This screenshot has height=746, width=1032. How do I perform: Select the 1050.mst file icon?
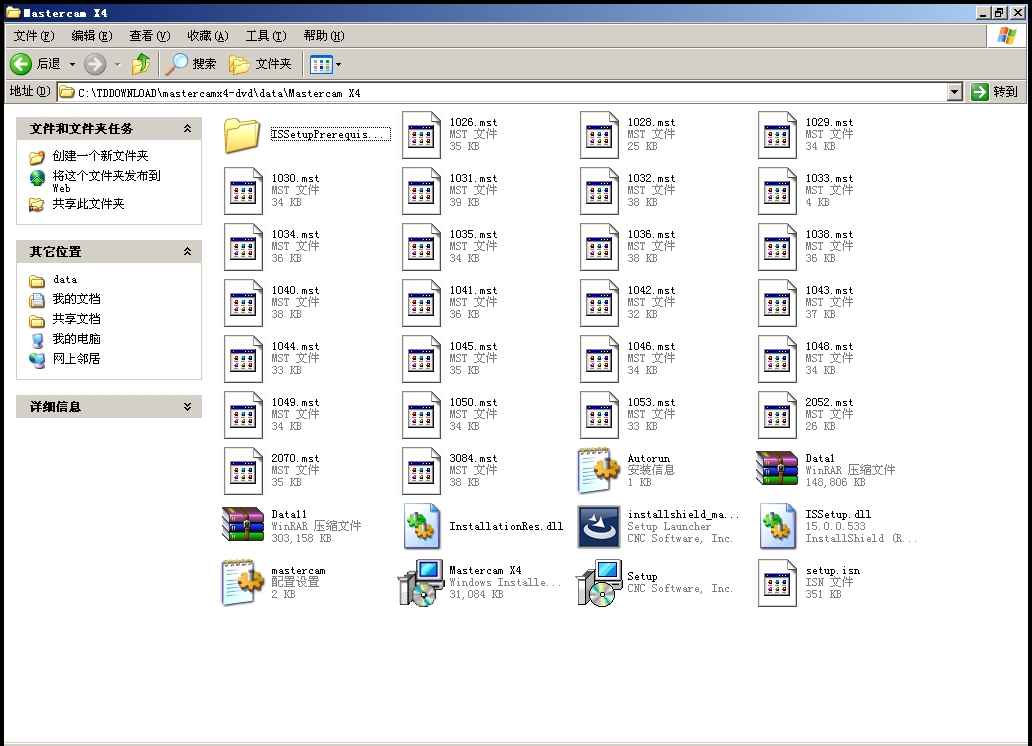pyautogui.click(x=421, y=415)
